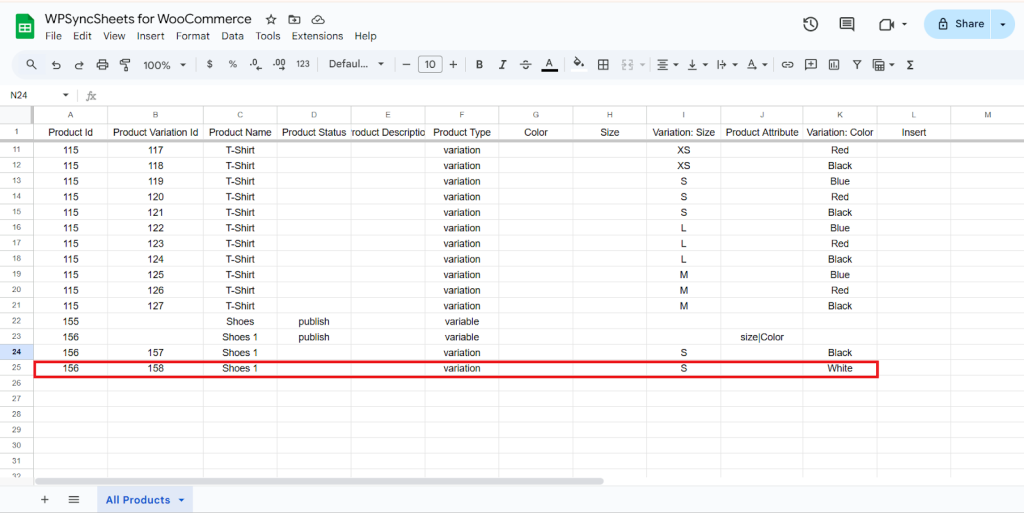Pick a cell fill color
Screen dimensions: 1024x513
579,65
